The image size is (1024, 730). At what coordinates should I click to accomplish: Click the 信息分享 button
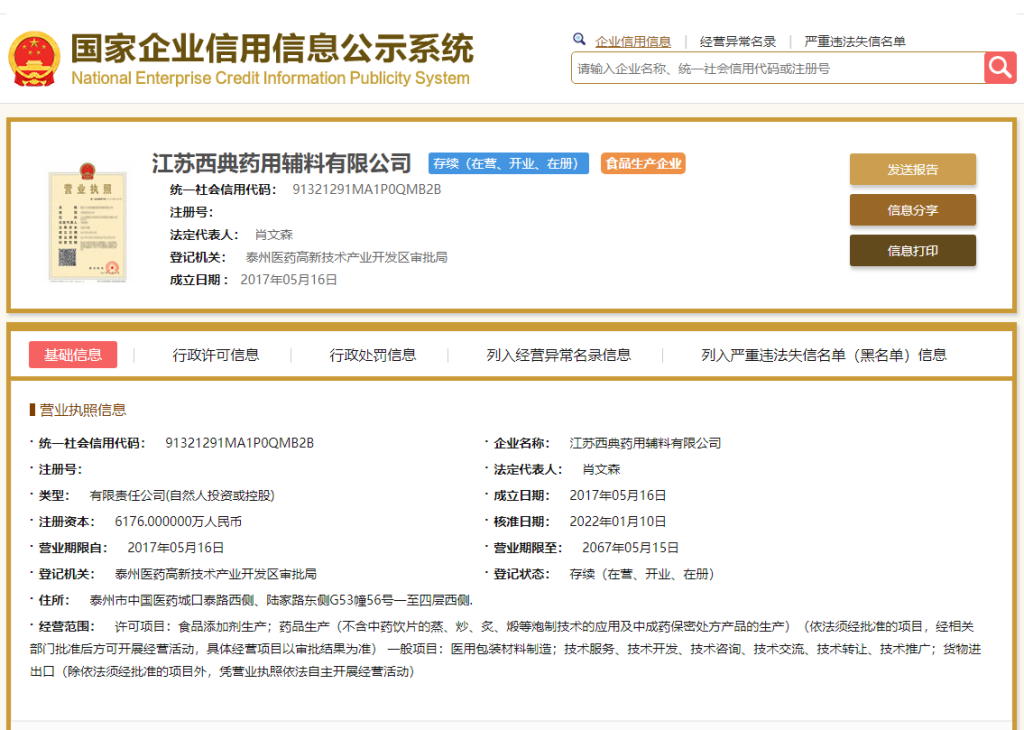pyautogui.click(x=912, y=211)
